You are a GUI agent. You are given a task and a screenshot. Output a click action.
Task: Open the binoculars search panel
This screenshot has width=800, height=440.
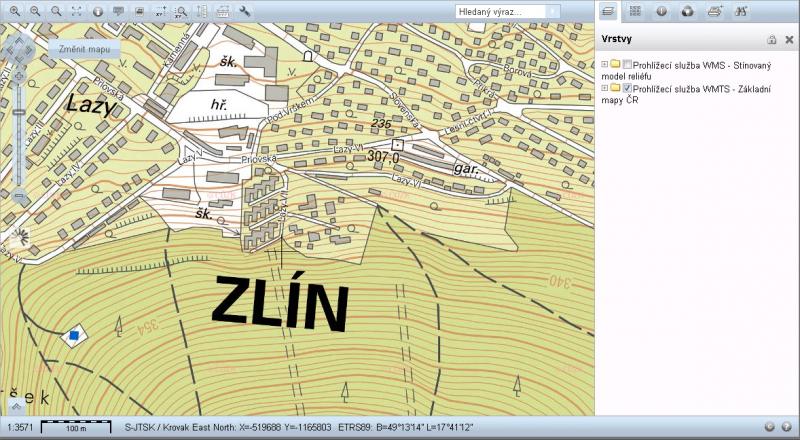(x=741, y=12)
